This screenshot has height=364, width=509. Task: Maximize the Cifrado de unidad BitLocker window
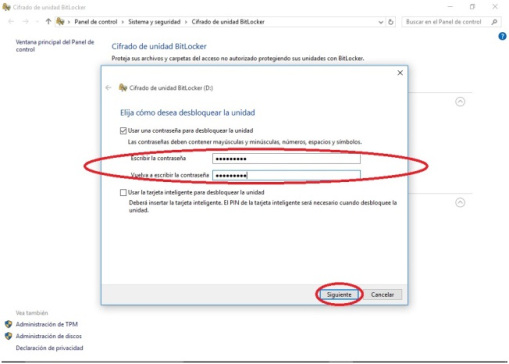click(x=472, y=7)
